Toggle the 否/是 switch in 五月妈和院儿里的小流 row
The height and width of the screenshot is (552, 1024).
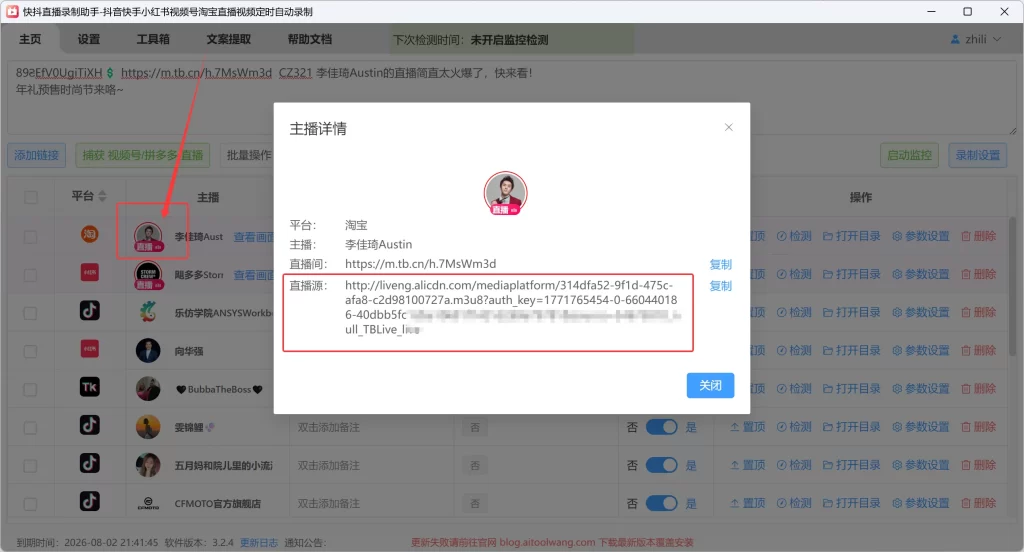(x=662, y=465)
